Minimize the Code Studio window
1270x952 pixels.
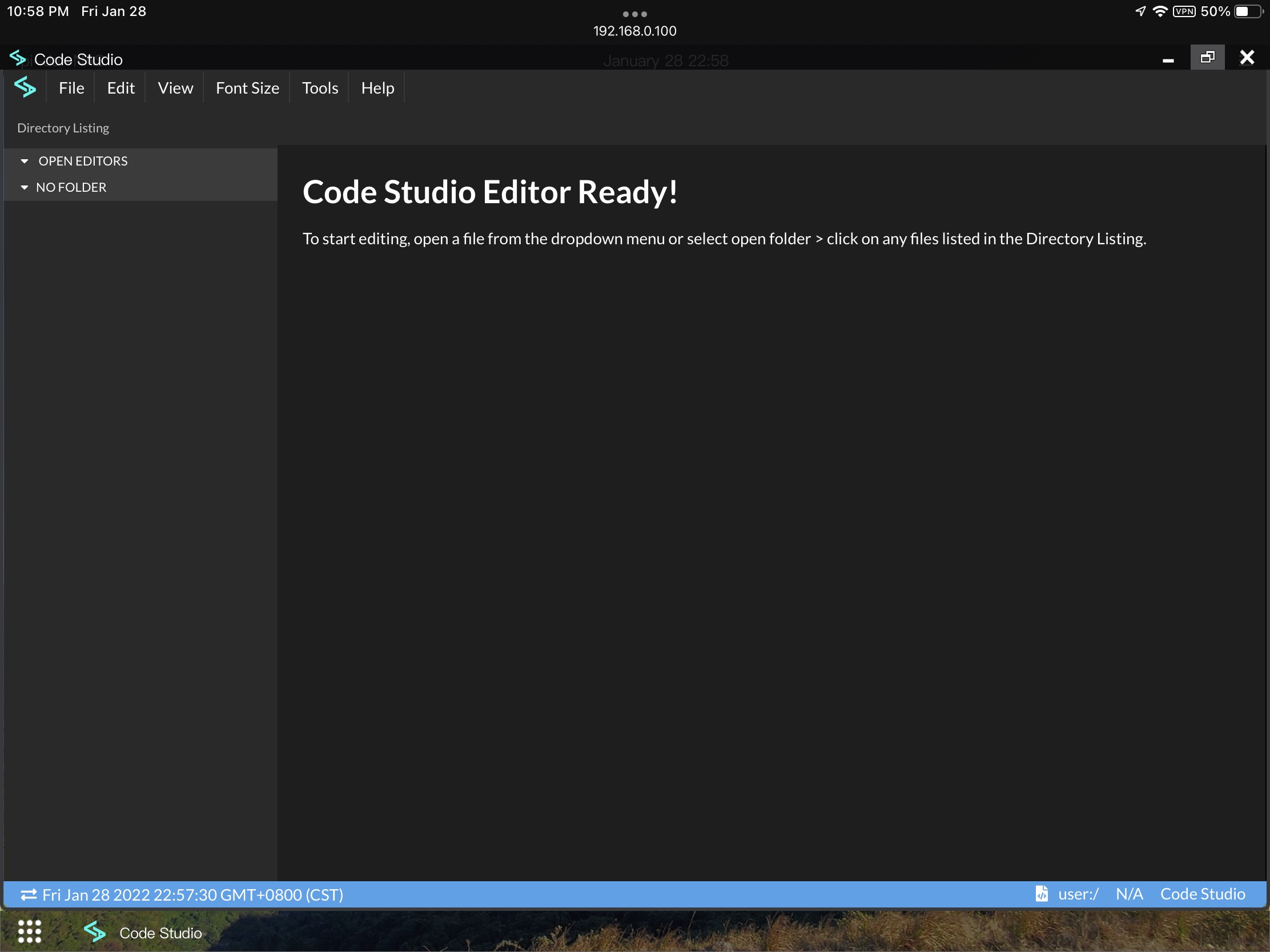click(x=1168, y=60)
